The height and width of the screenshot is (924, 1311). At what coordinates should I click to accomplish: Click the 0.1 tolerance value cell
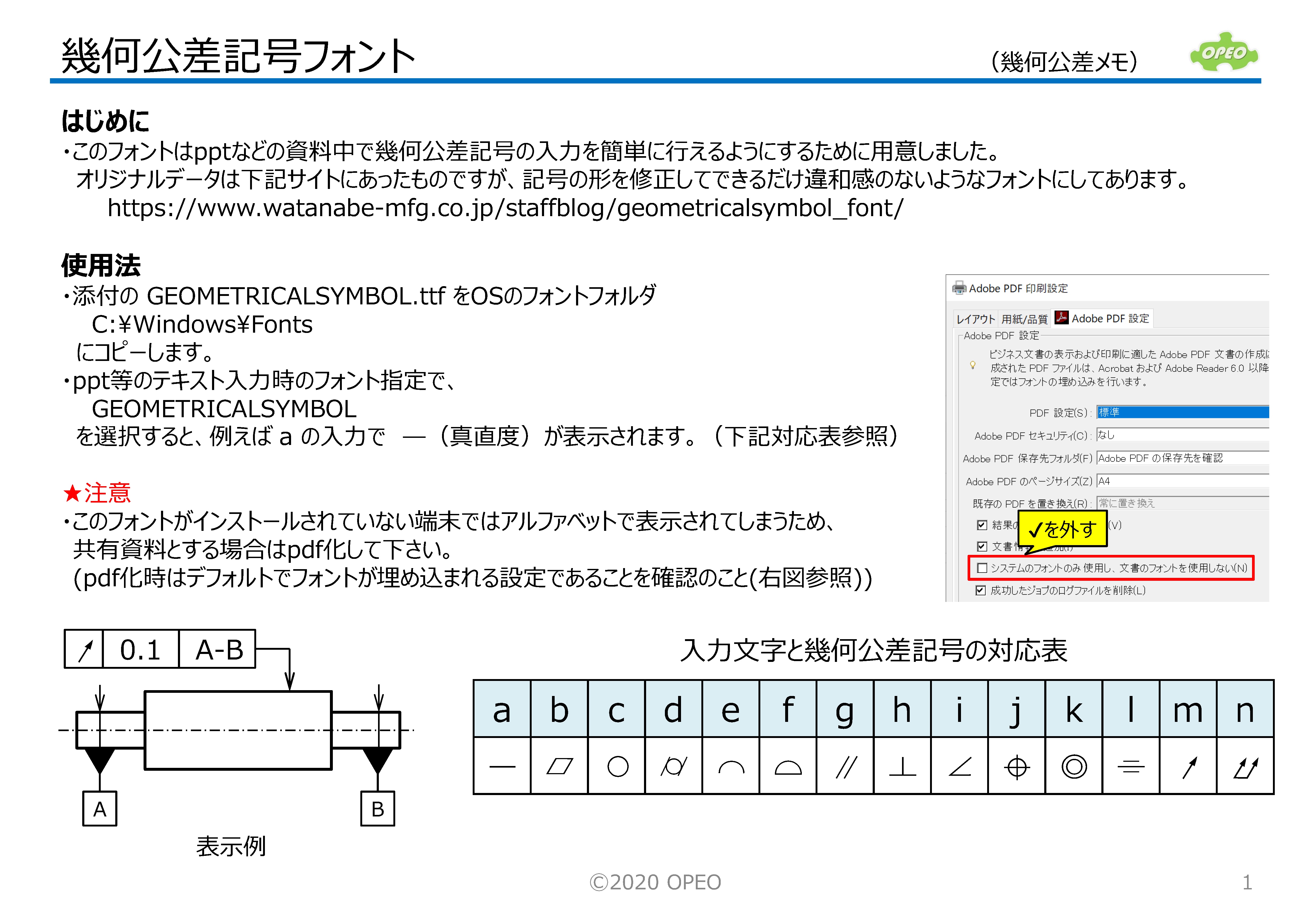[x=140, y=649]
